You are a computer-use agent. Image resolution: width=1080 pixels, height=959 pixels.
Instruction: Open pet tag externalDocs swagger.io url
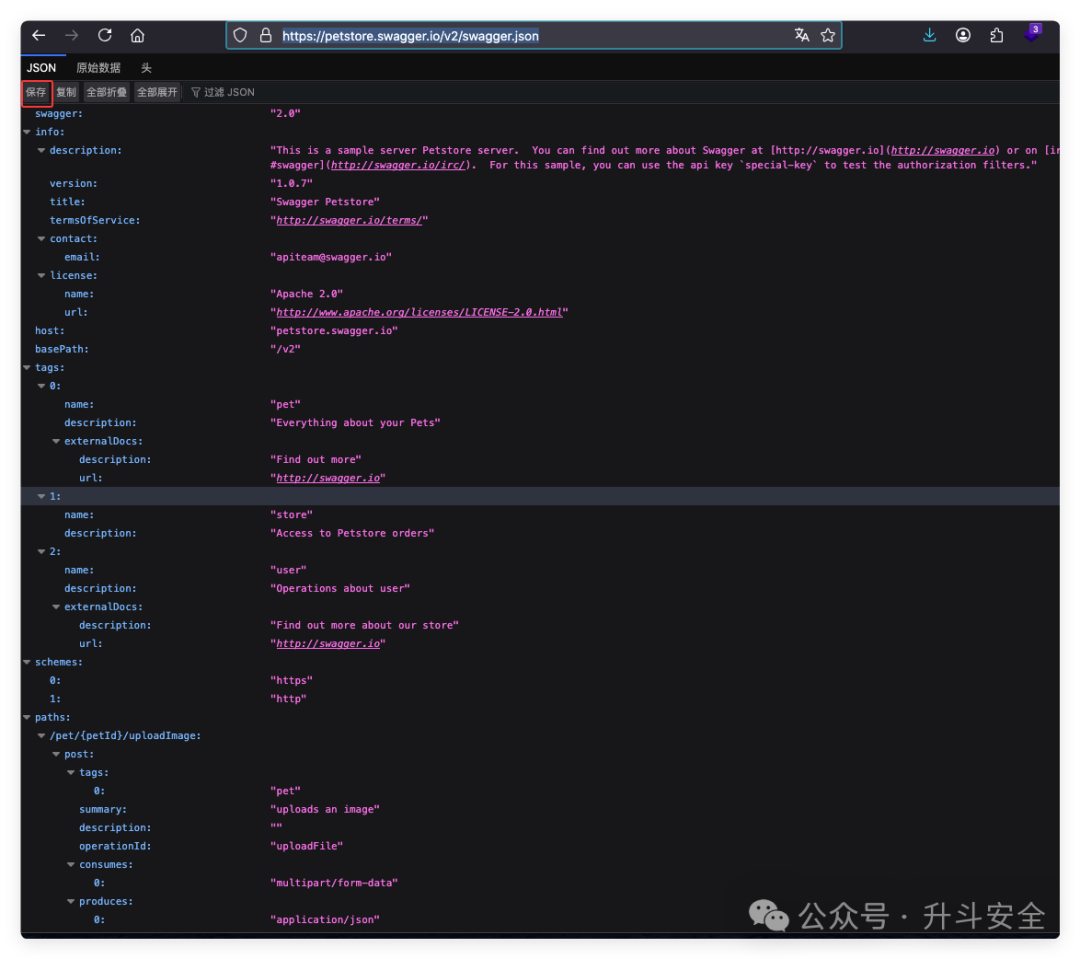(x=328, y=478)
